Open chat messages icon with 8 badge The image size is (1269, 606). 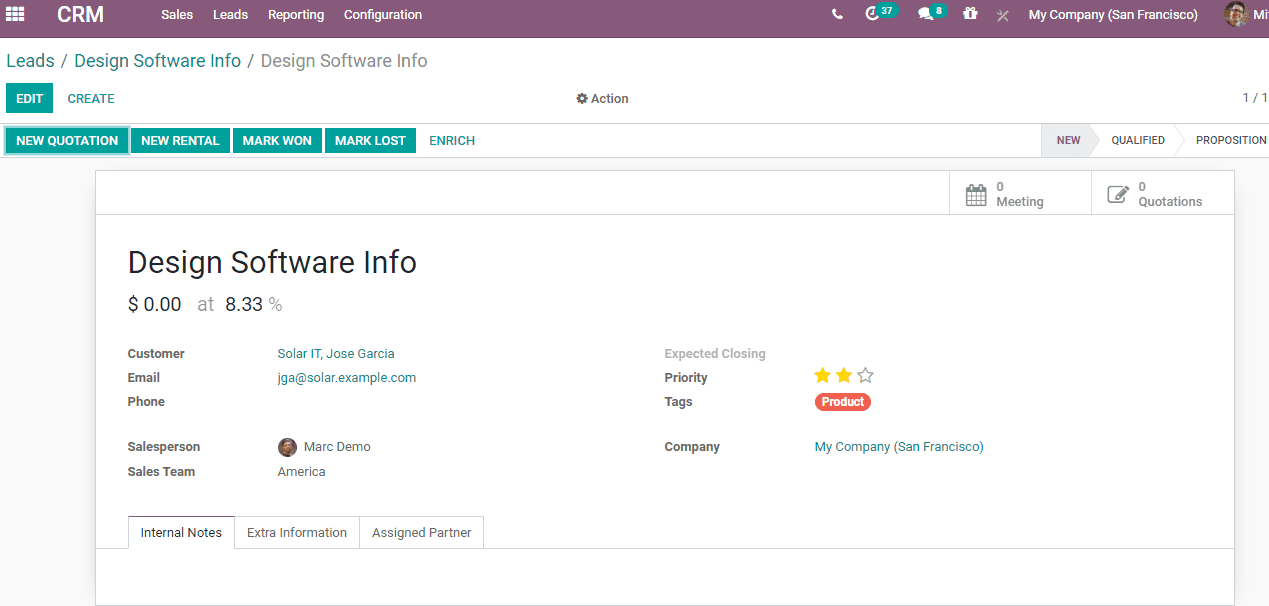pos(931,13)
